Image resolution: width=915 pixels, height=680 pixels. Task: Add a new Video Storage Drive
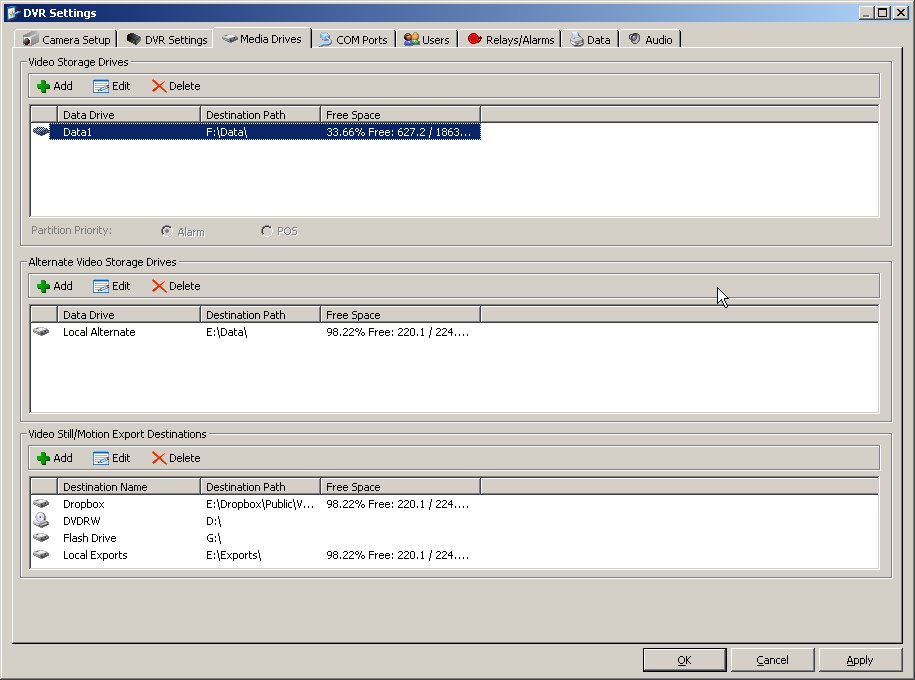[55, 86]
